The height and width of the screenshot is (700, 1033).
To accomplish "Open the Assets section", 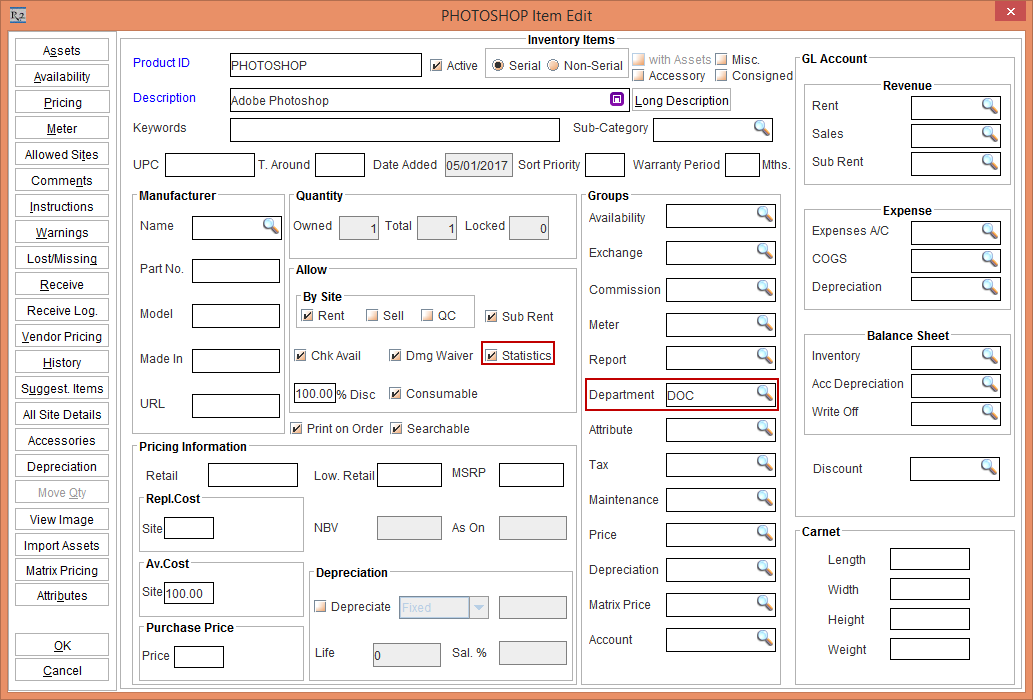I will 62,50.
